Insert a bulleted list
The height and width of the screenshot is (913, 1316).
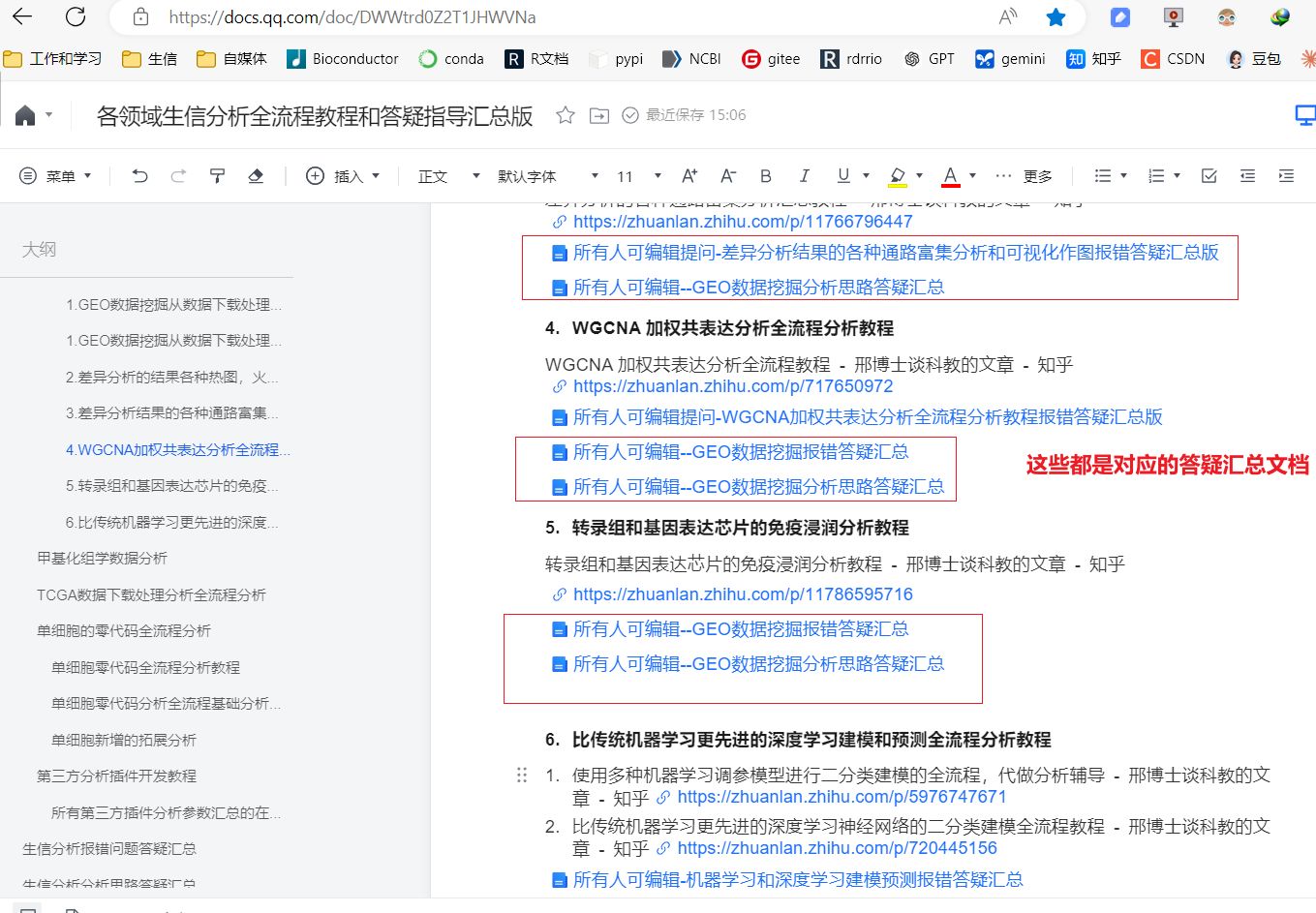click(x=1102, y=175)
